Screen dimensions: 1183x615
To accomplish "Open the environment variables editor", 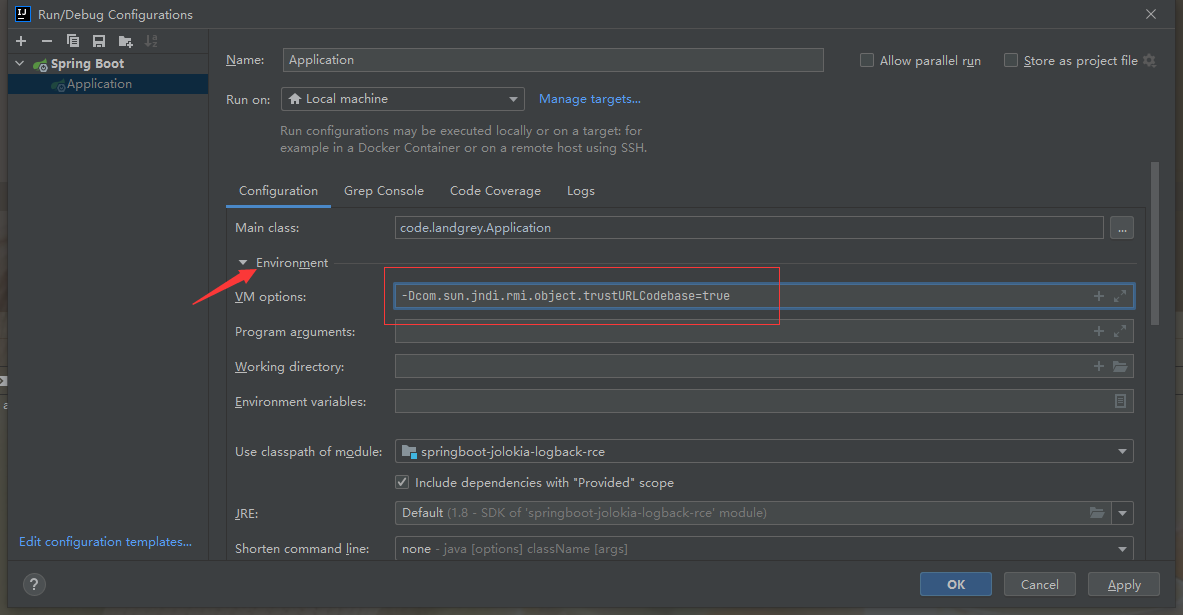I will click(1121, 401).
